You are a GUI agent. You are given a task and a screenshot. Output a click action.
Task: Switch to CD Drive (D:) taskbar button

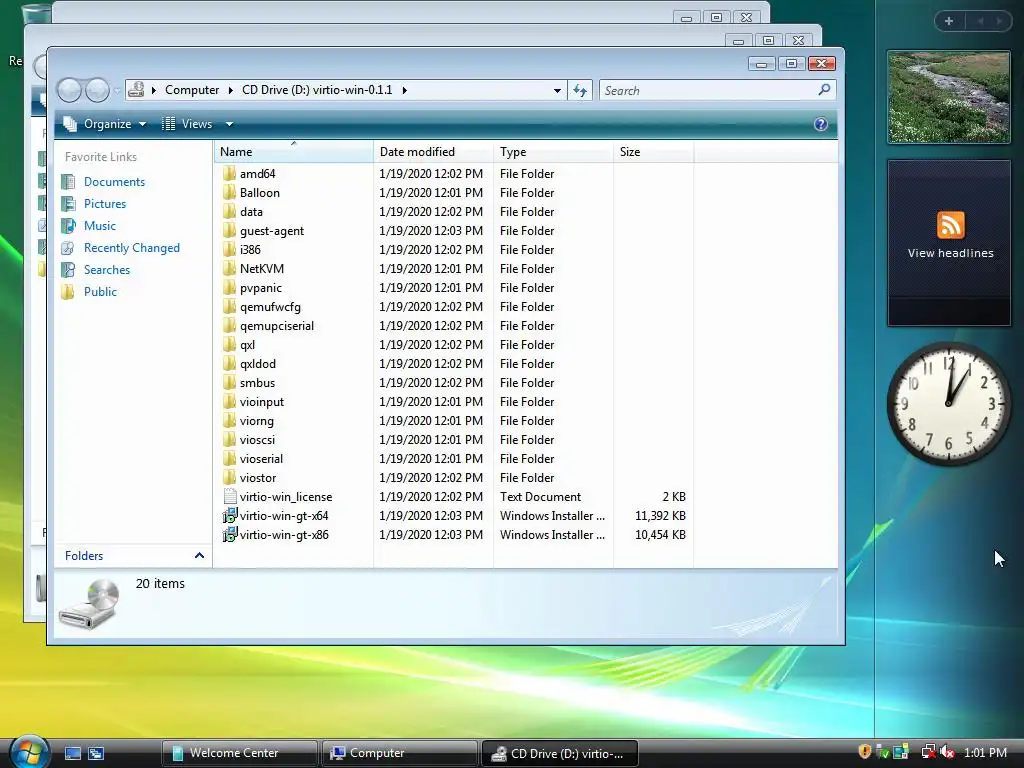pos(560,753)
